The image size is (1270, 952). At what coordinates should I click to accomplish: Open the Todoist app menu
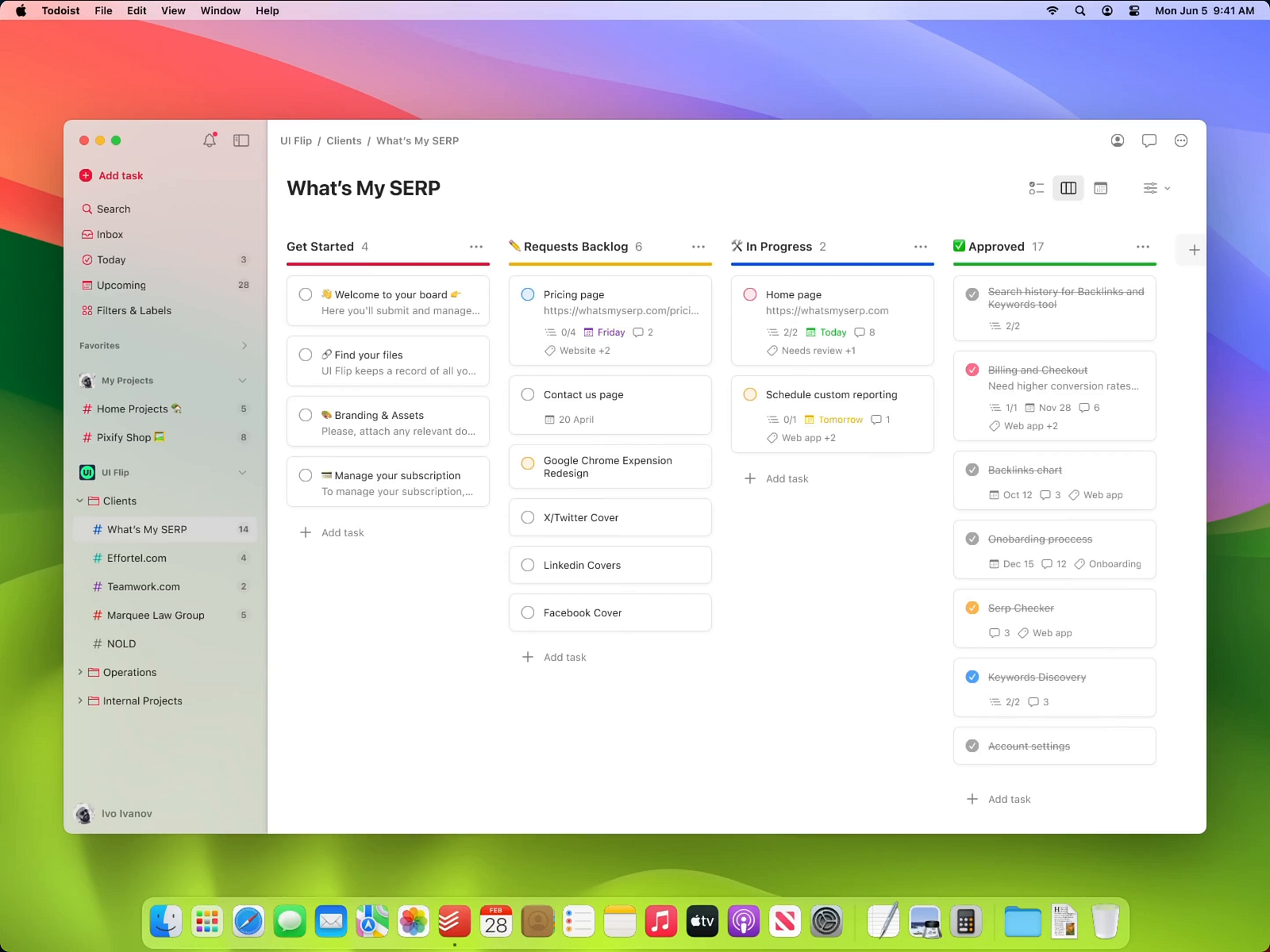[x=60, y=10]
